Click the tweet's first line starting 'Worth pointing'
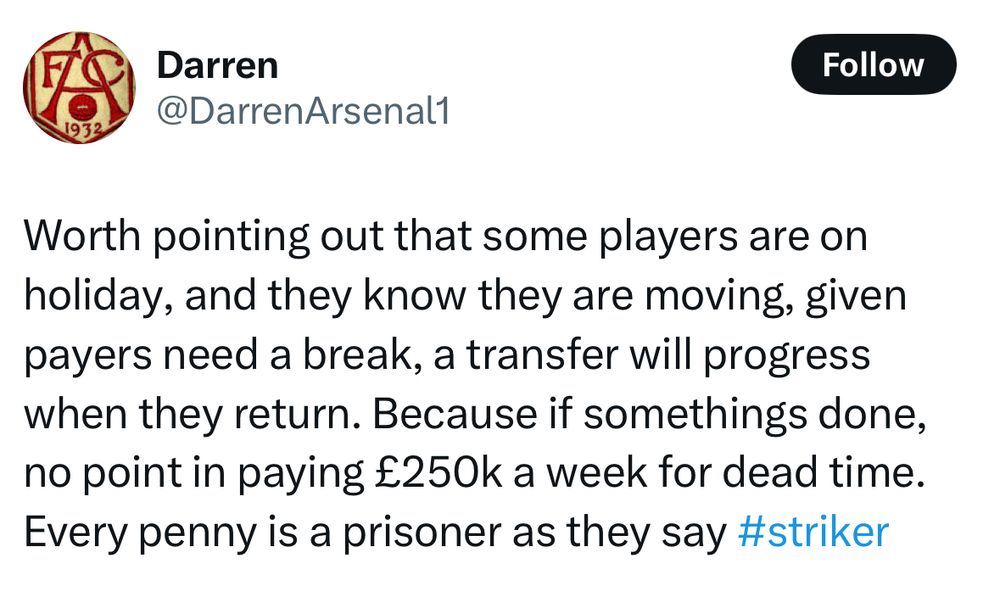 pyautogui.click(x=445, y=237)
